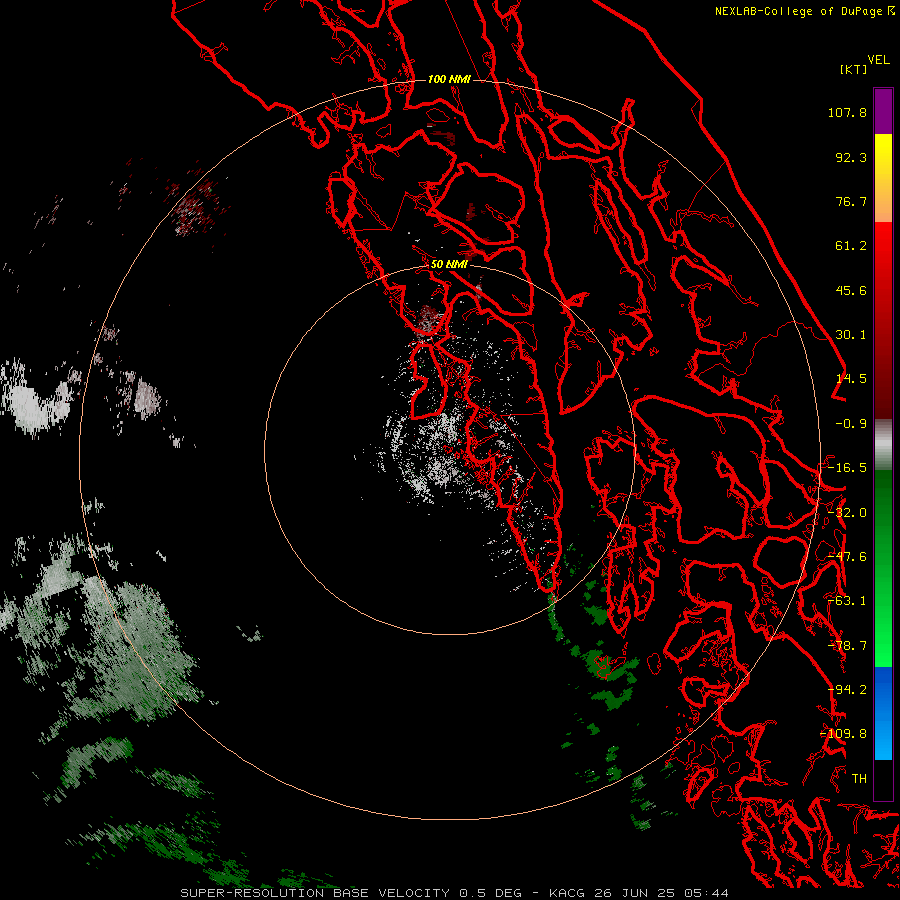900x900 pixels.
Task: Click the Super-Resolution Base Velocity caption
Action: tap(454, 893)
